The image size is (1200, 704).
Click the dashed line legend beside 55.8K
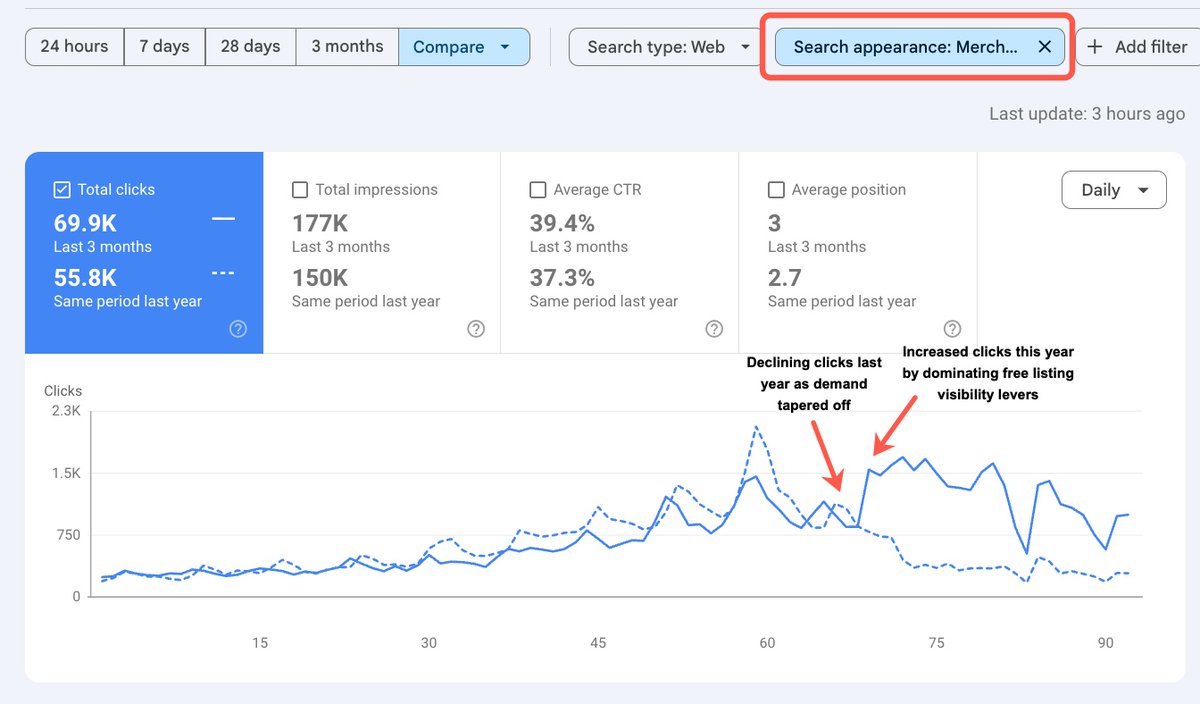tap(225, 272)
